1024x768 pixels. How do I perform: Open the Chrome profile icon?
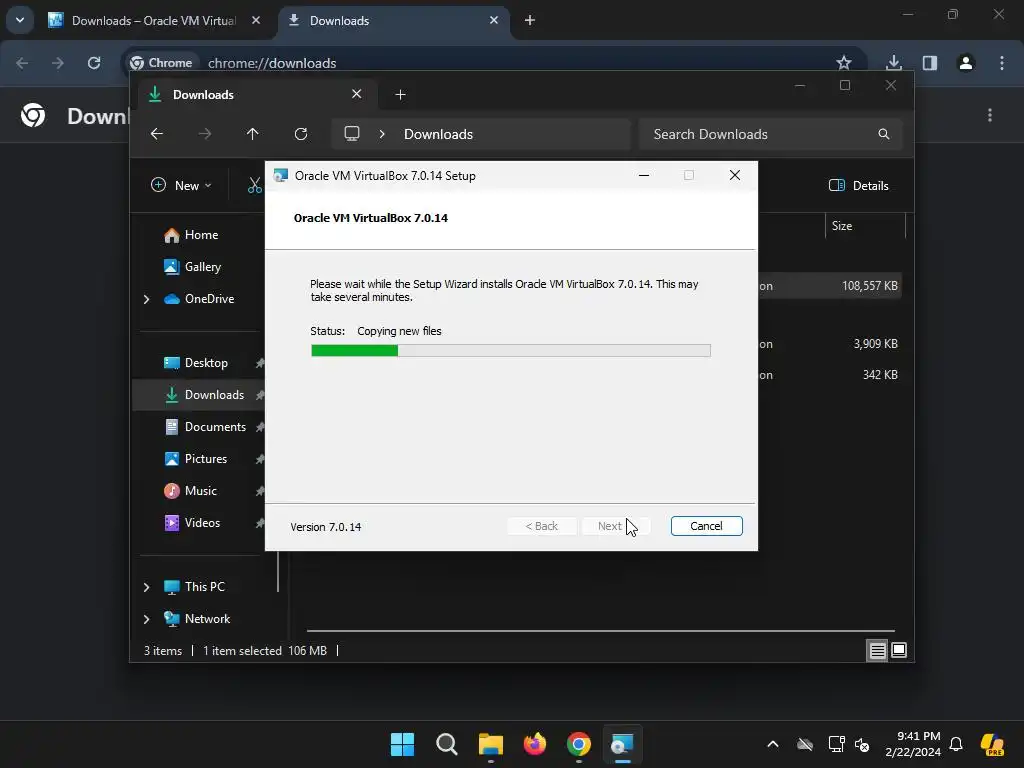point(966,63)
